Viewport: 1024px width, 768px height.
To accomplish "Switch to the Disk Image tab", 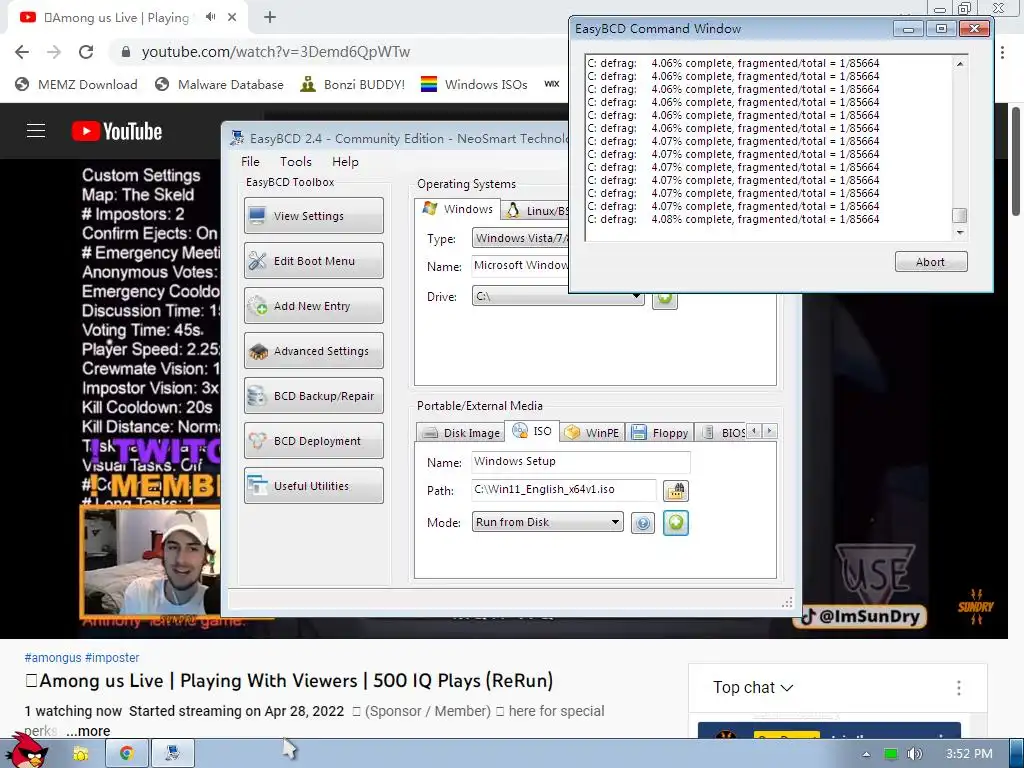I will (x=461, y=433).
